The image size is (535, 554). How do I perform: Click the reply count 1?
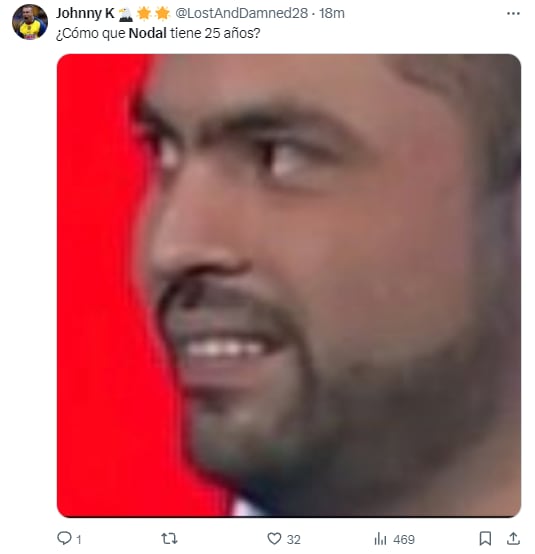coord(79,540)
